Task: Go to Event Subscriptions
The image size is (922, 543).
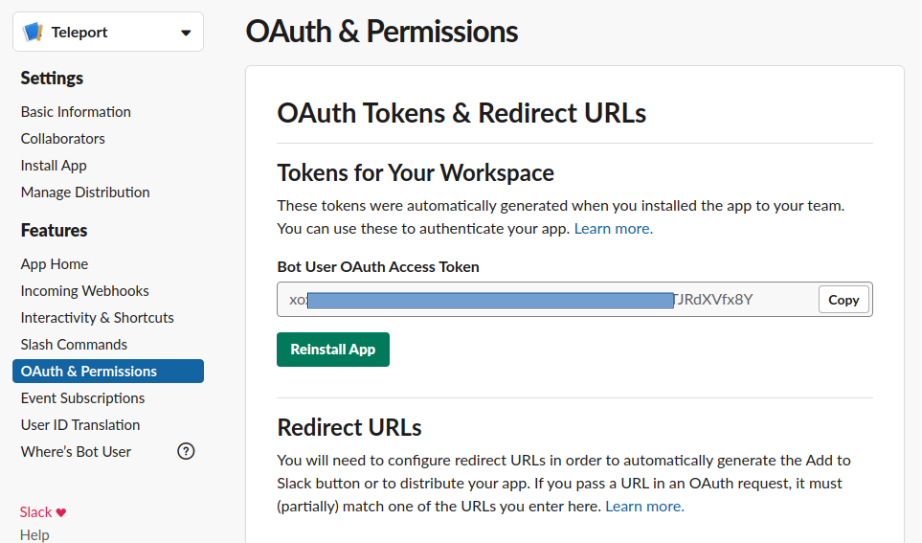Action: tap(83, 398)
